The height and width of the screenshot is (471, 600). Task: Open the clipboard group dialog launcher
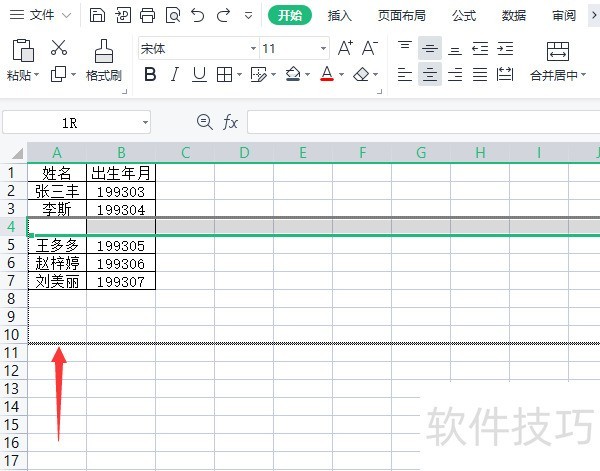coord(124,91)
